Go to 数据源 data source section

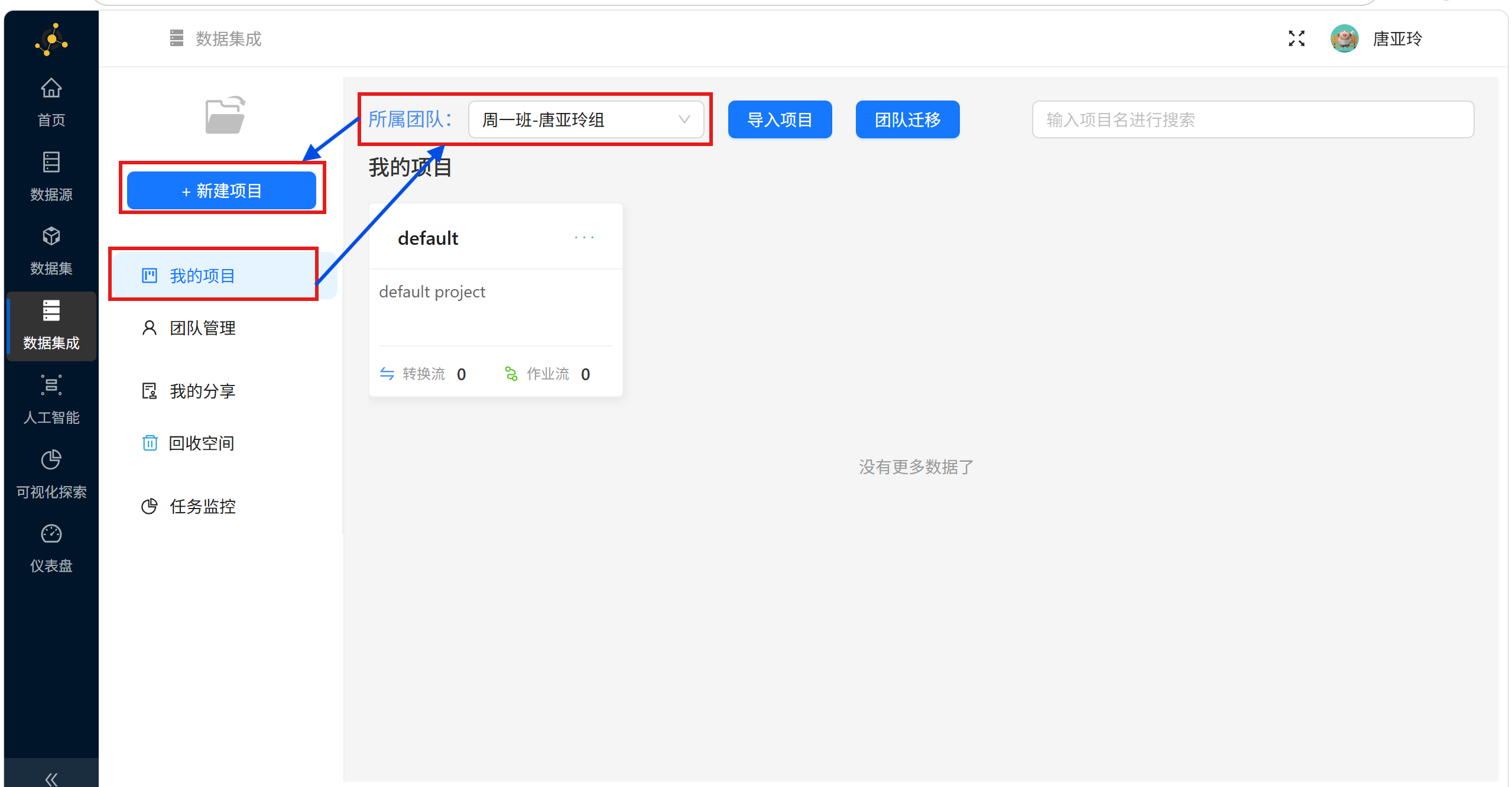[x=51, y=176]
